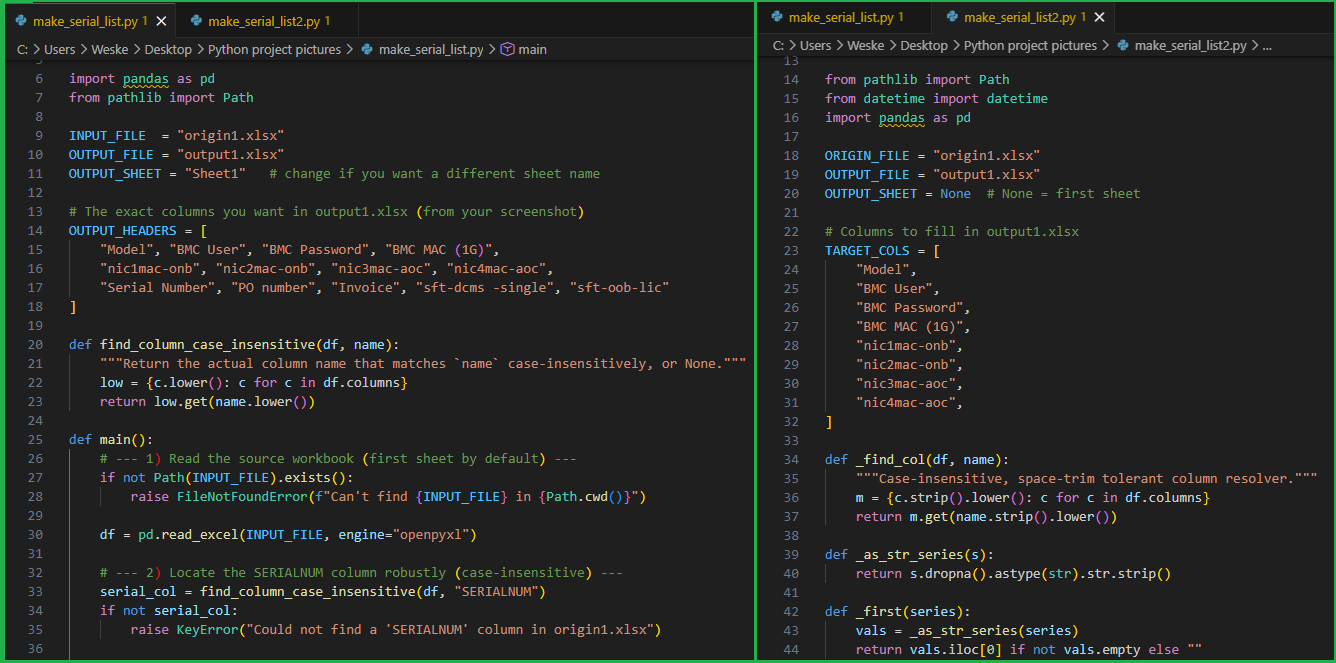Click Python icon on left pane's make_serial_list2.py tab
This screenshot has height=663, width=1336.
coord(195,21)
